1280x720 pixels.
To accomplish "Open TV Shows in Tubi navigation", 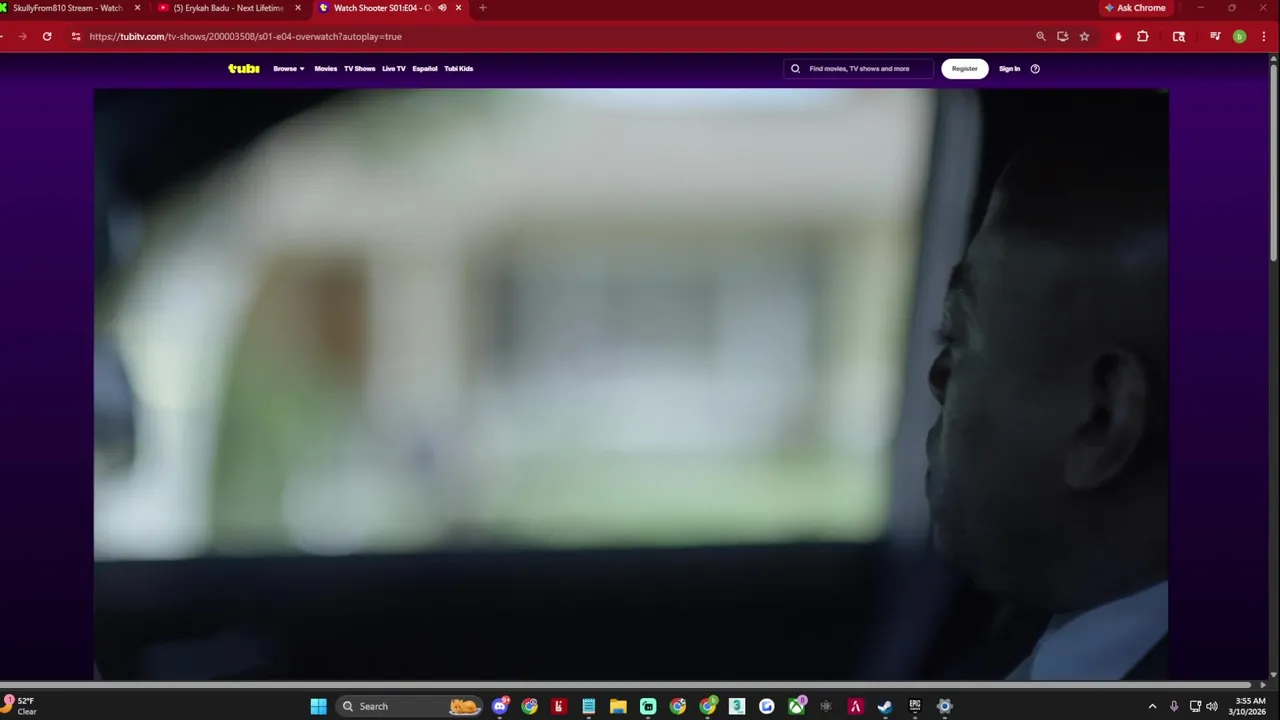I will tap(359, 68).
